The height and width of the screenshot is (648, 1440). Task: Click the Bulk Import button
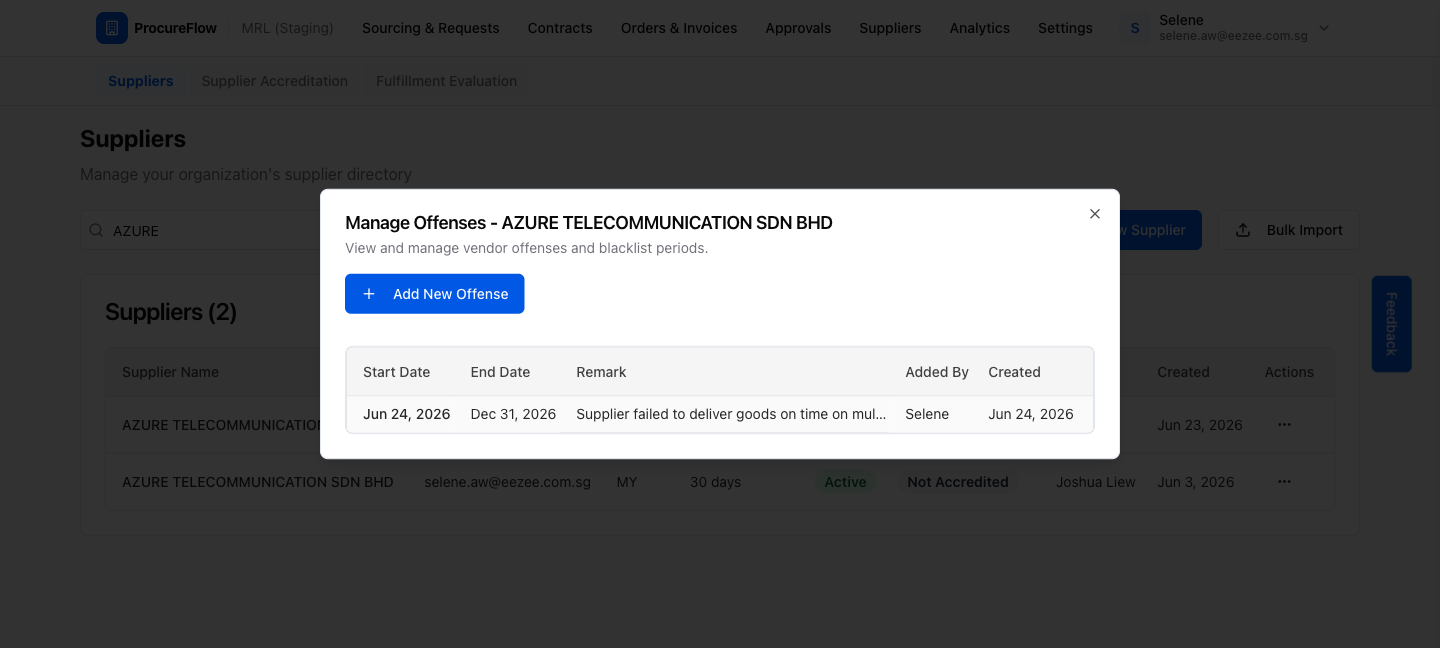[1289, 230]
